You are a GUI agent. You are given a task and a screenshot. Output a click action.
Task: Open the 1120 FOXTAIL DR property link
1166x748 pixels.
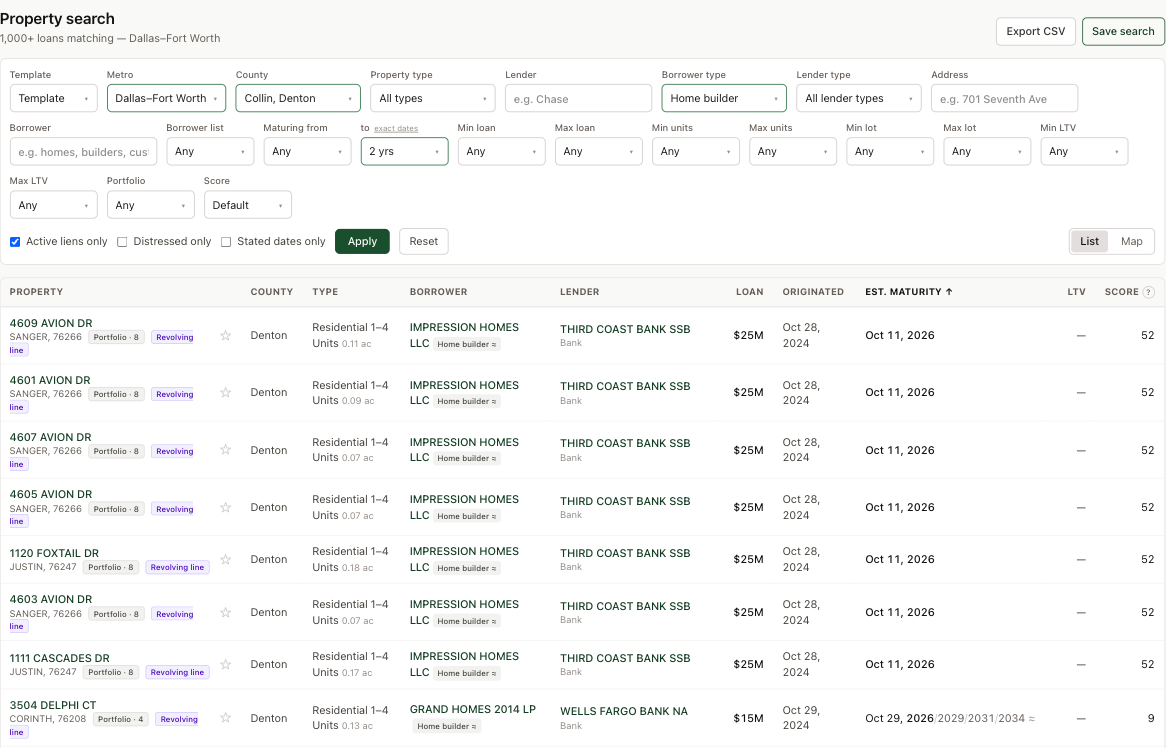[54, 553]
